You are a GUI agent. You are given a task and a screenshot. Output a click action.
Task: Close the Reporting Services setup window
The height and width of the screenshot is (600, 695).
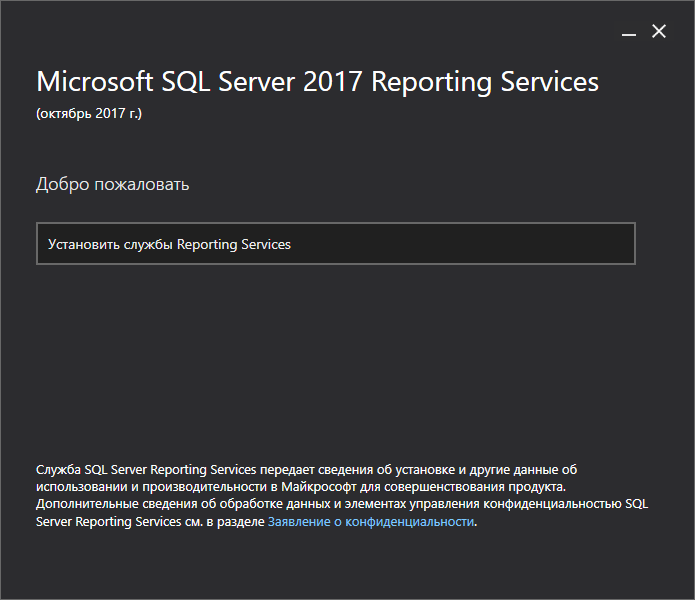[659, 31]
